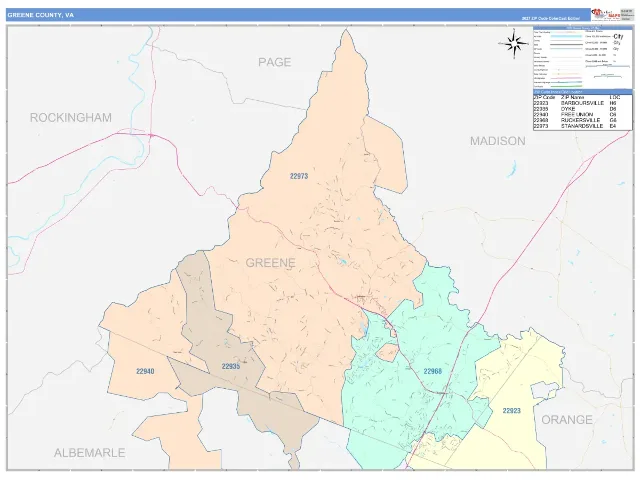Click the large City label in the legend
This screenshot has width=640, height=480.
point(618,36)
